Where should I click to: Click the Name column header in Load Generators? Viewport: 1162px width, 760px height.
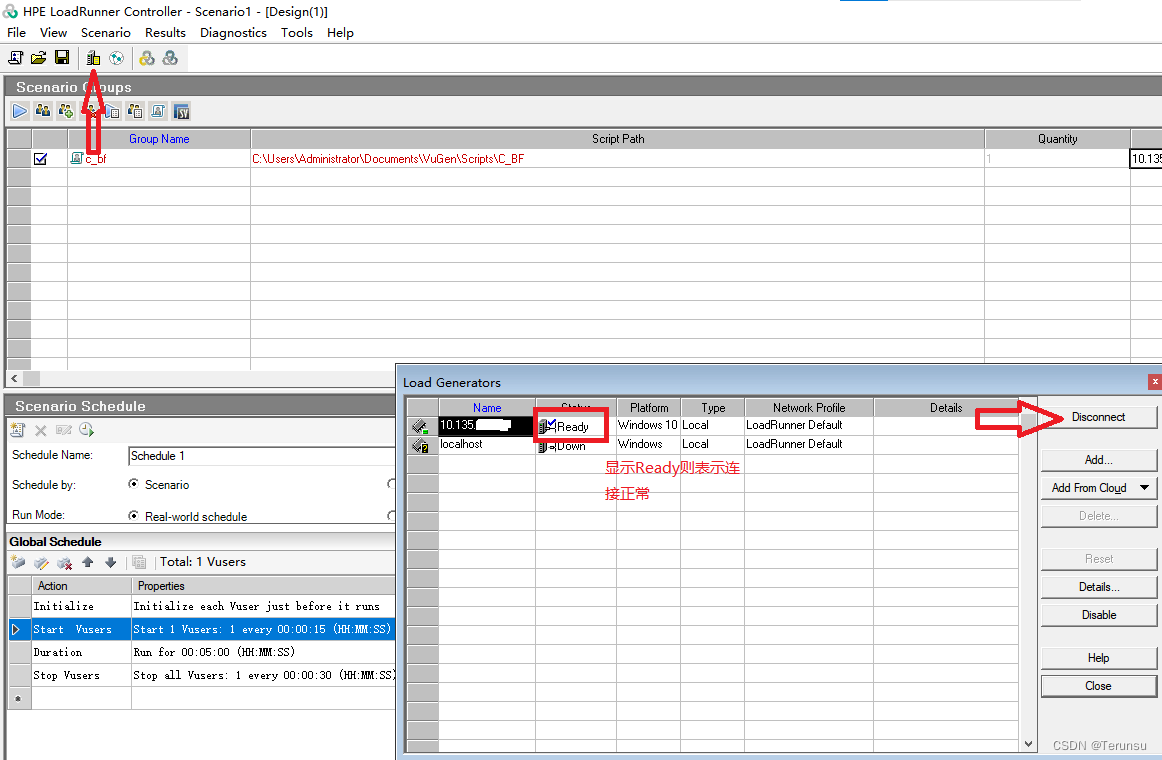tap(487, 407)
